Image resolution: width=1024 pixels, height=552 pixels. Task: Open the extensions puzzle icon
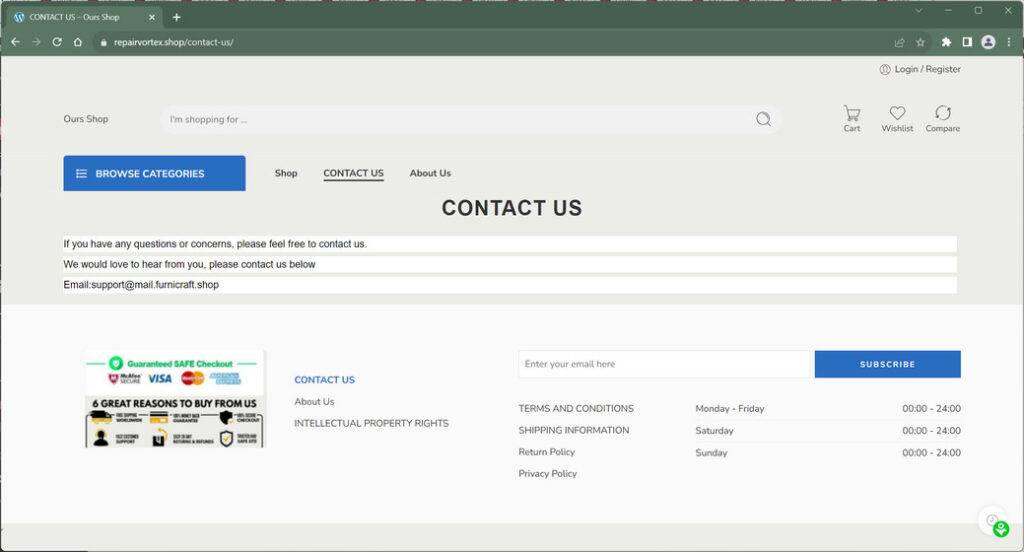point(946,42)
